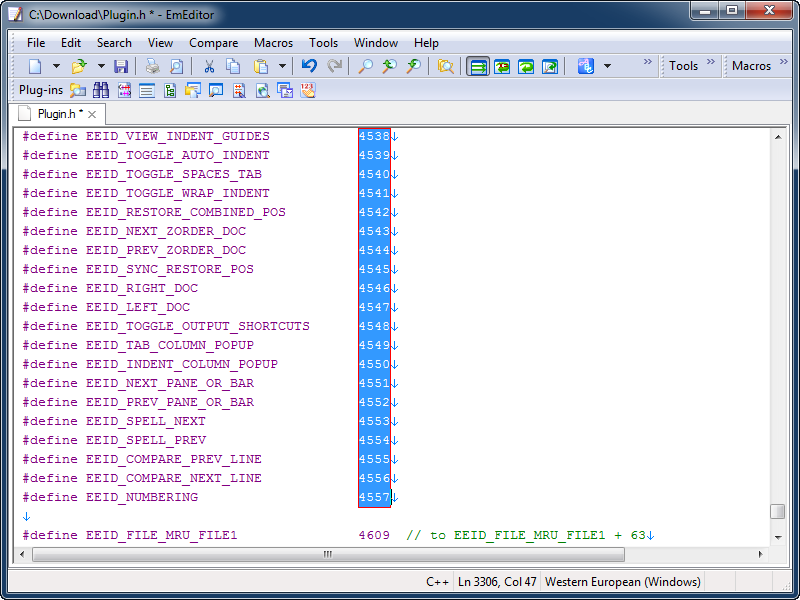Click the vertical scrollbar down arrow

click(x=778, y=537)
